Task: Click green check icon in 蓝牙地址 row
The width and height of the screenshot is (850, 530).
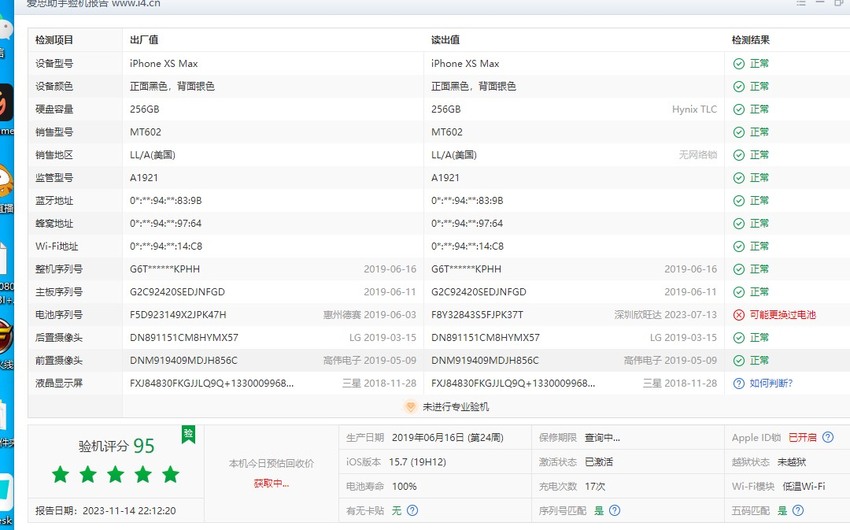Action: click(x=739, y=201)
